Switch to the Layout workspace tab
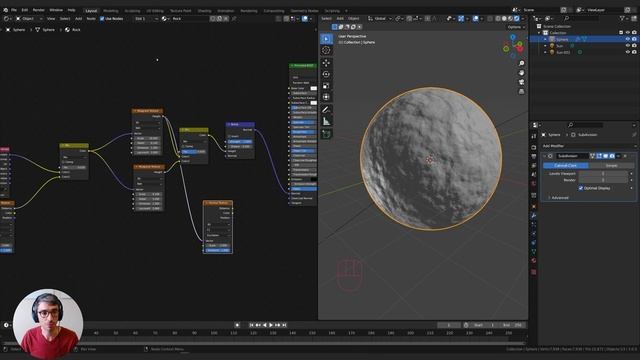This screenshot has height=360, width=640. coord(91,11)
